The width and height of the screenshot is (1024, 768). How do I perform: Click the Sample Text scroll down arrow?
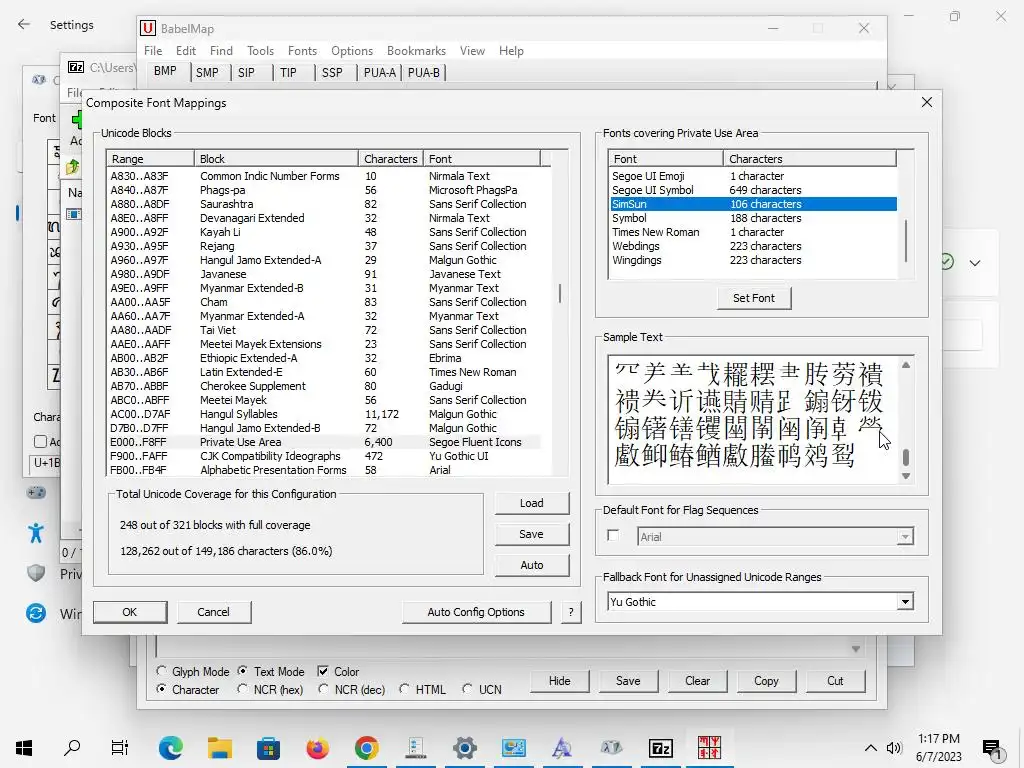[906, 475]
